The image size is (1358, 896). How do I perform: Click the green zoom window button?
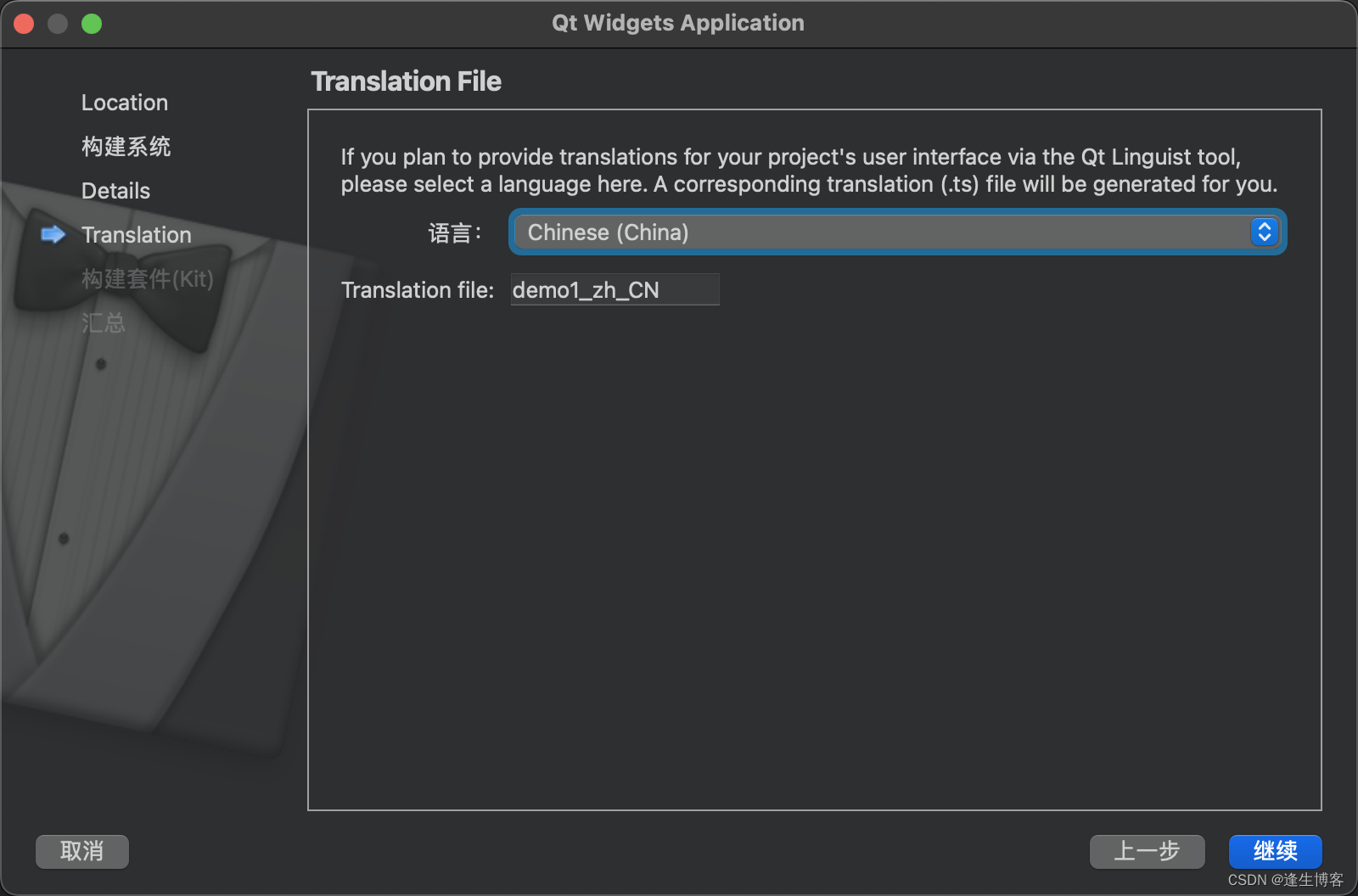(x=92, y=24)
